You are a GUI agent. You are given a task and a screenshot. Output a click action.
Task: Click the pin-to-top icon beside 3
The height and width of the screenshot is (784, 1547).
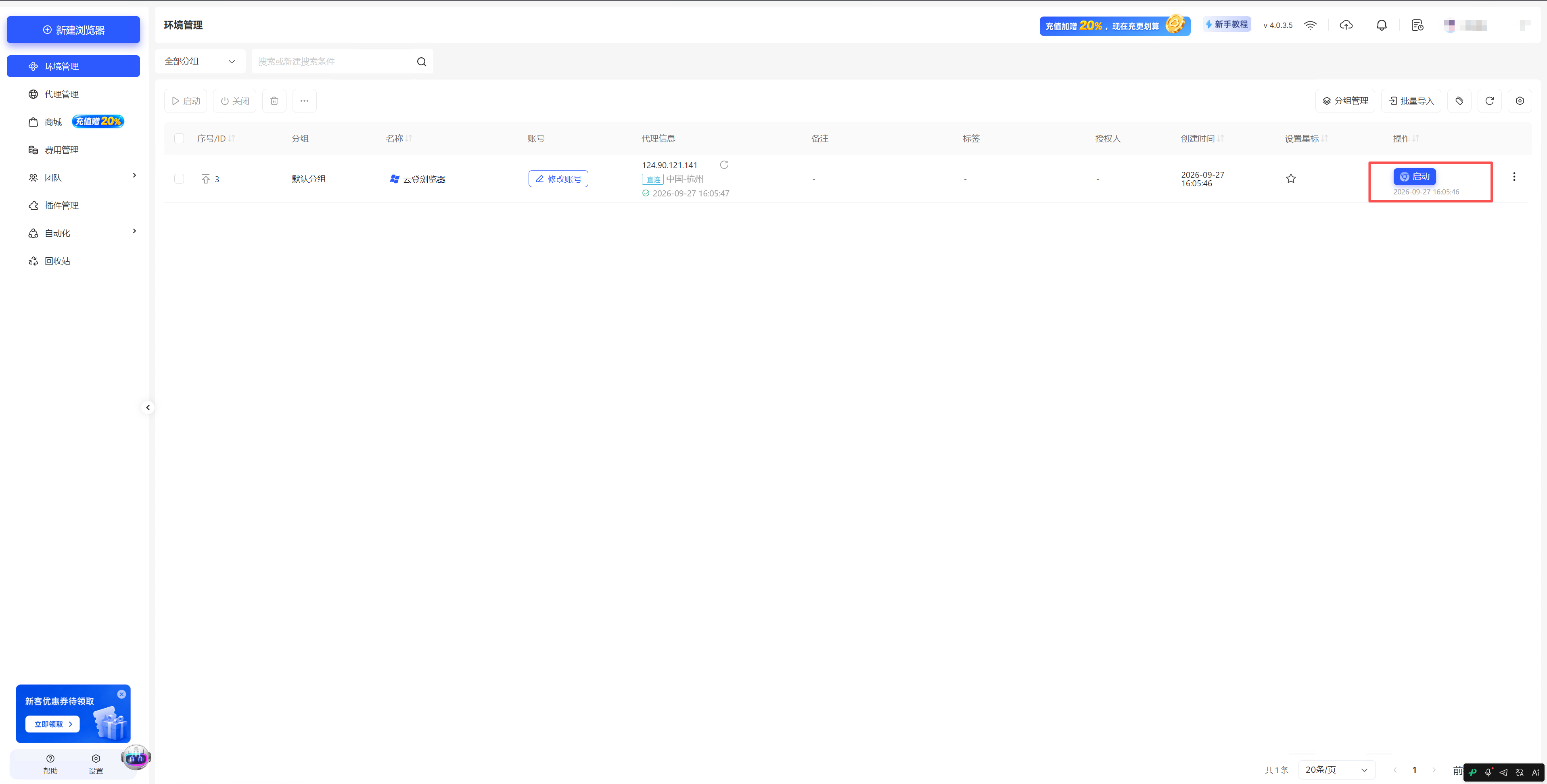point(206,179)
